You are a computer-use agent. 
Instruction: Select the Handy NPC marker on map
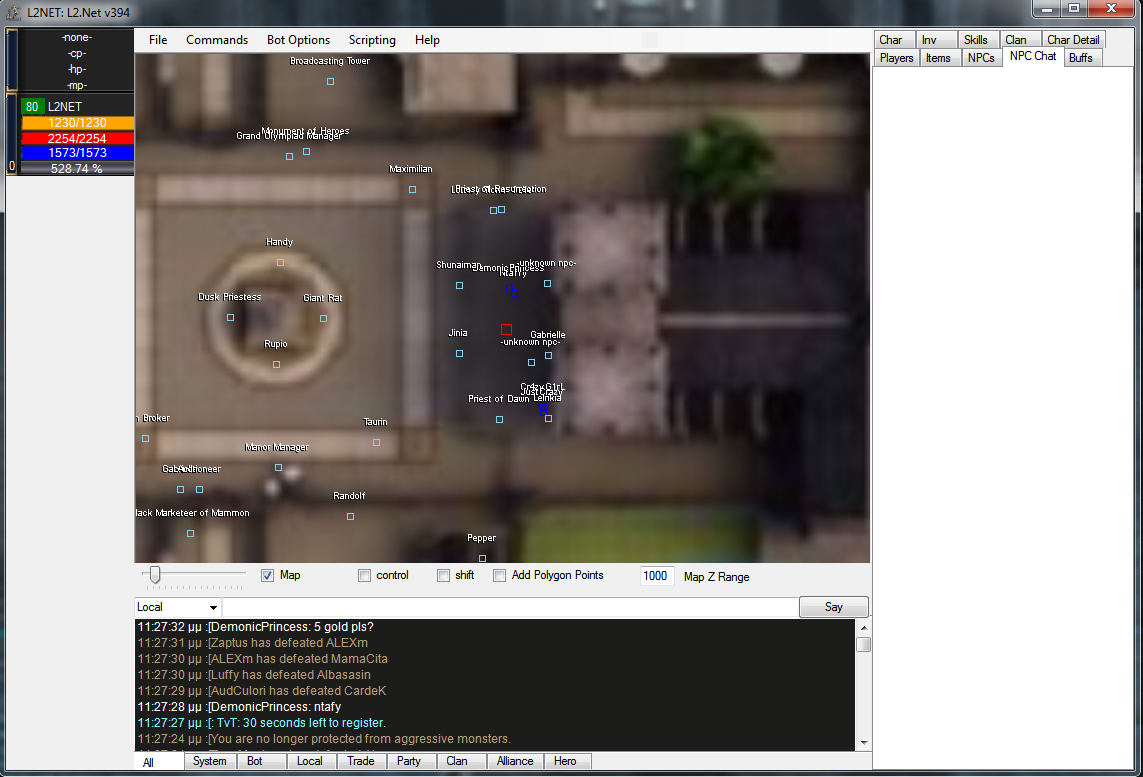281,262
